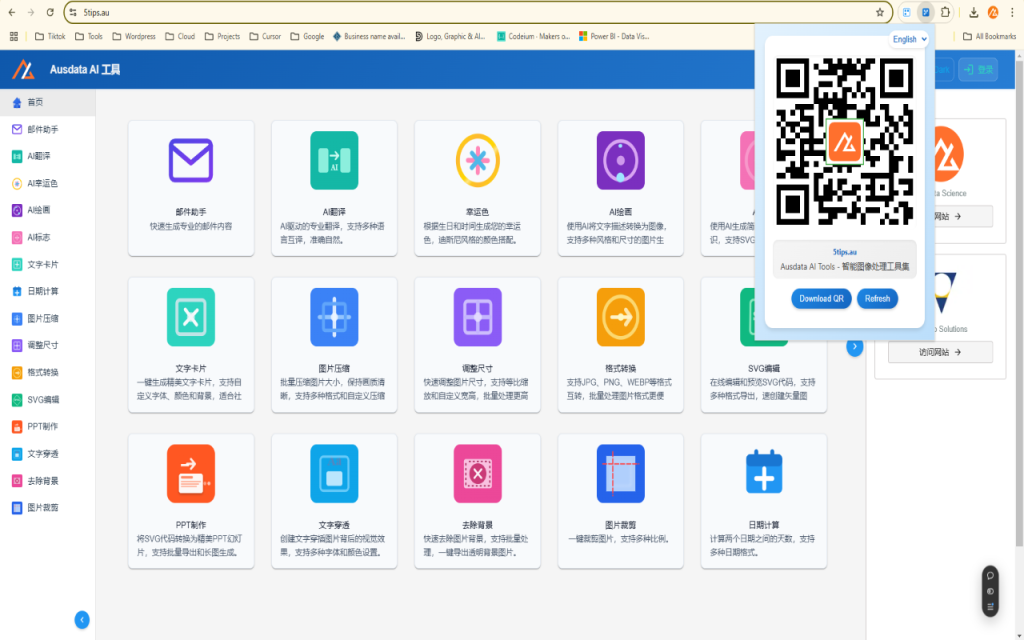1024x640 pixels.
Task: Open the Cursor bookmark folder
Action: (x=265, y=37)
